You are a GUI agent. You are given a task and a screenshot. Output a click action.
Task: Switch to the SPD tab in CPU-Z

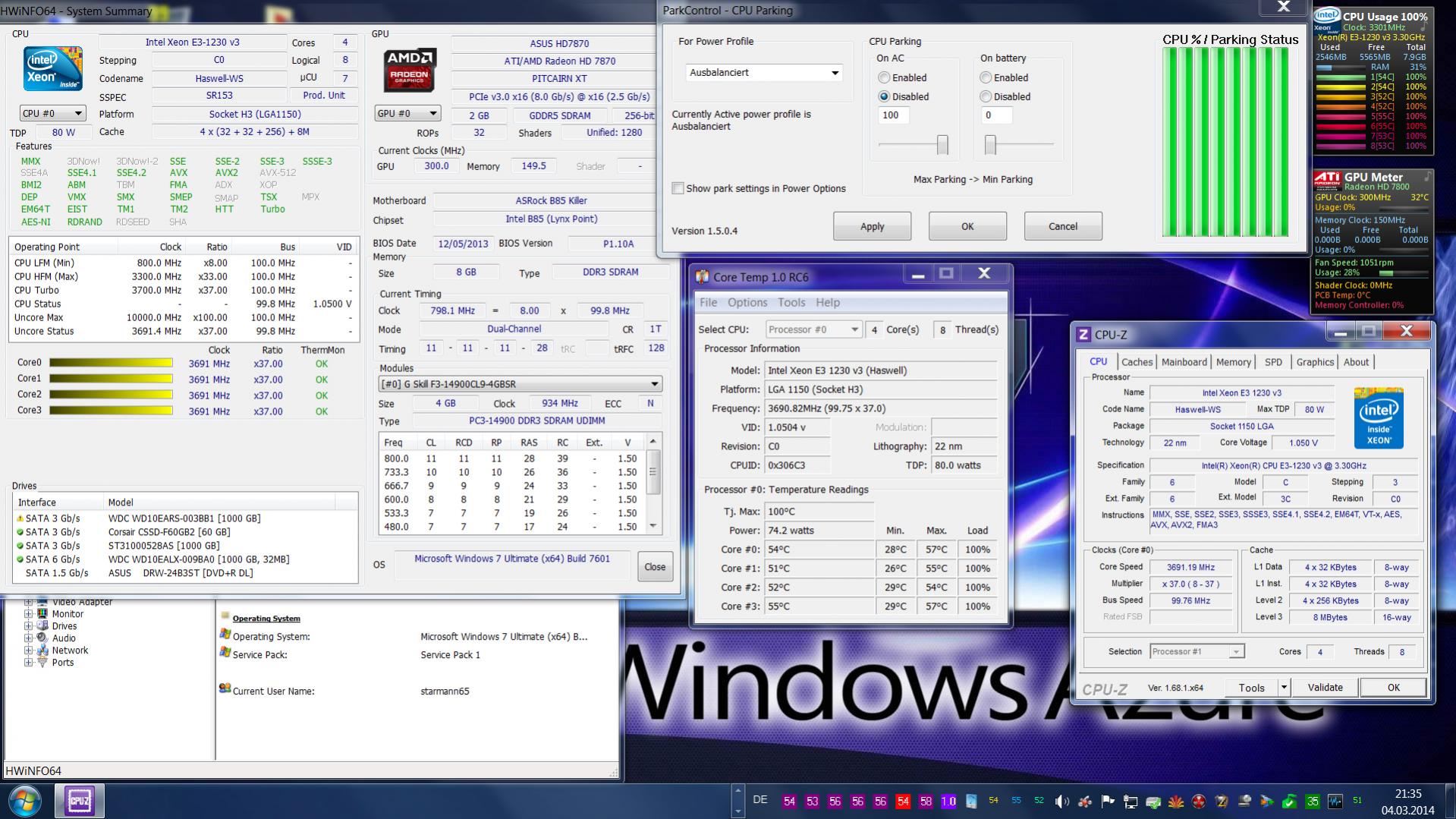(1273, 362)
